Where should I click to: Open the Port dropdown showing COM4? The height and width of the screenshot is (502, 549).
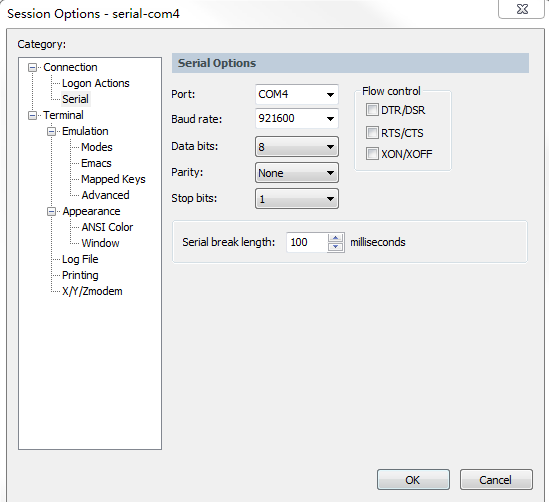(297, 94)
